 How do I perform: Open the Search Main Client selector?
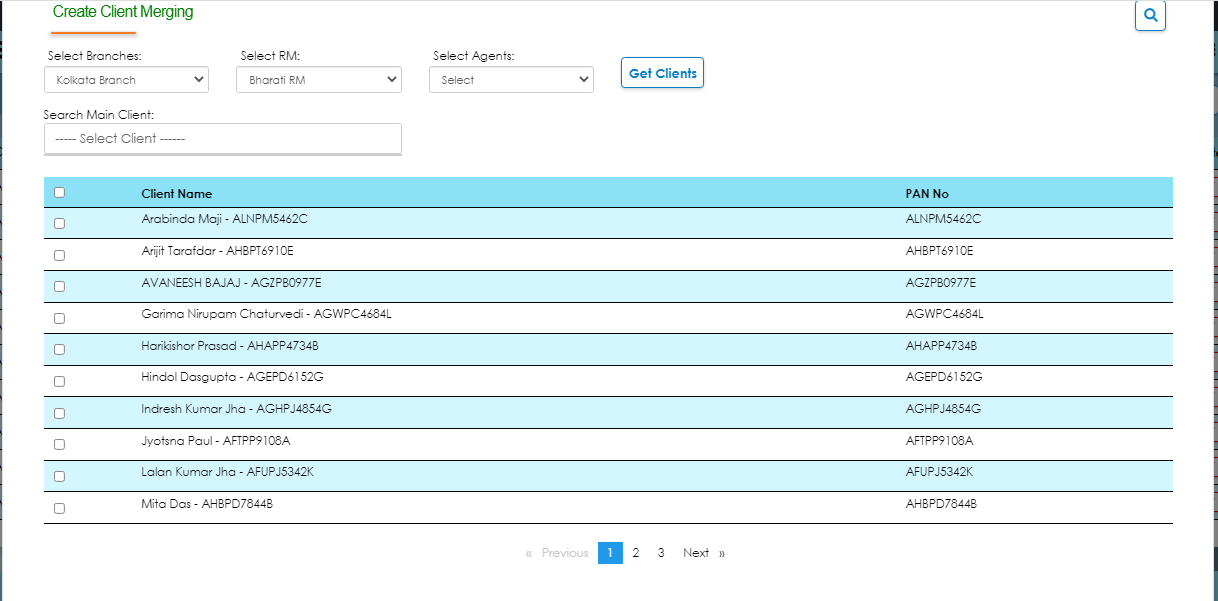pos(223,139)
